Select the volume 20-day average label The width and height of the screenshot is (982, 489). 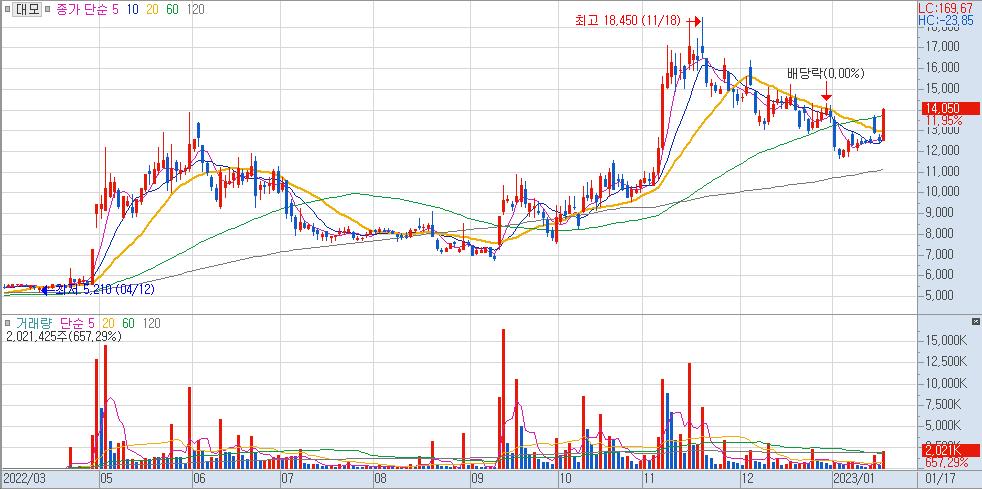[x=108, y=323]
